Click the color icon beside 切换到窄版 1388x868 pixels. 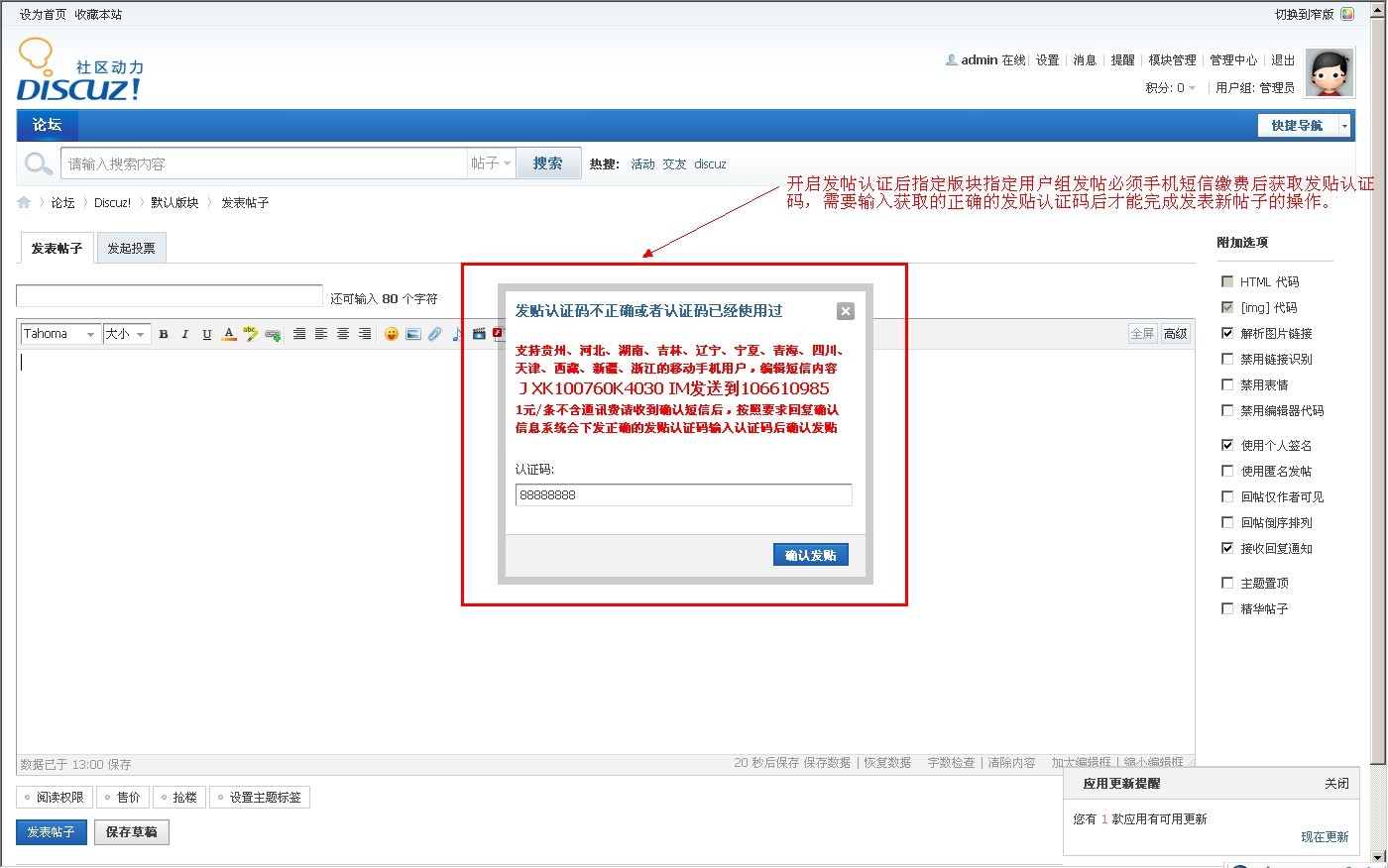[1347, 14]
